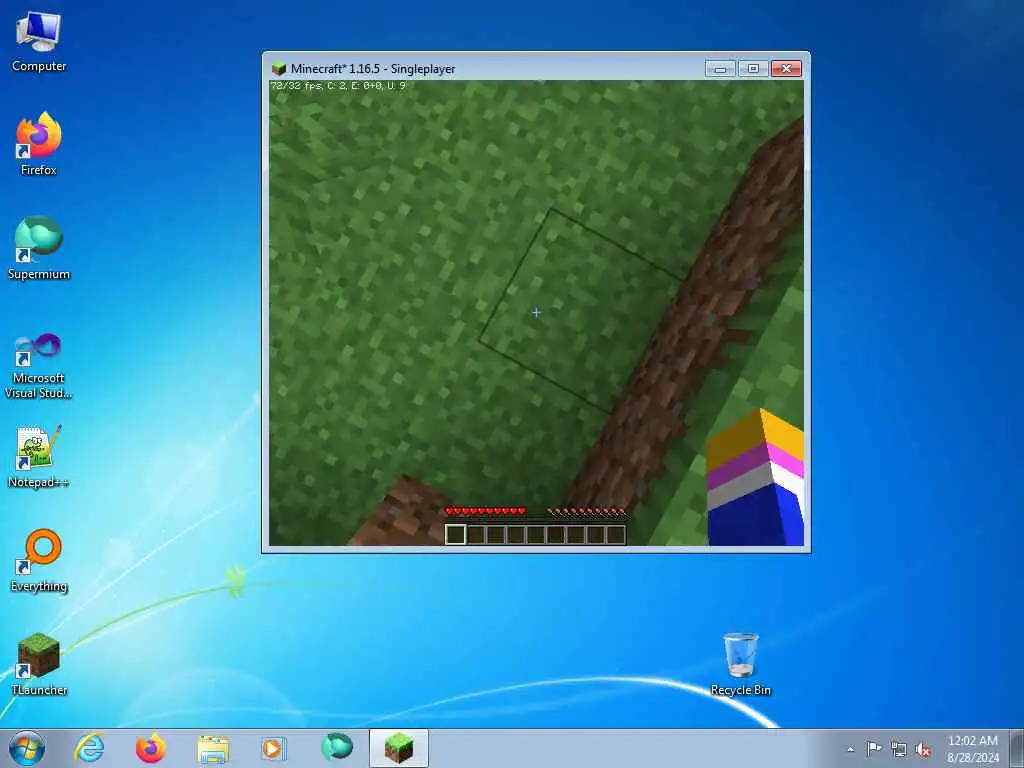Viewport: 1024px width, 768px height.
Task: Select the Supermium desktop shortcut
Action: pyautogui.click(x=39, y=248)
